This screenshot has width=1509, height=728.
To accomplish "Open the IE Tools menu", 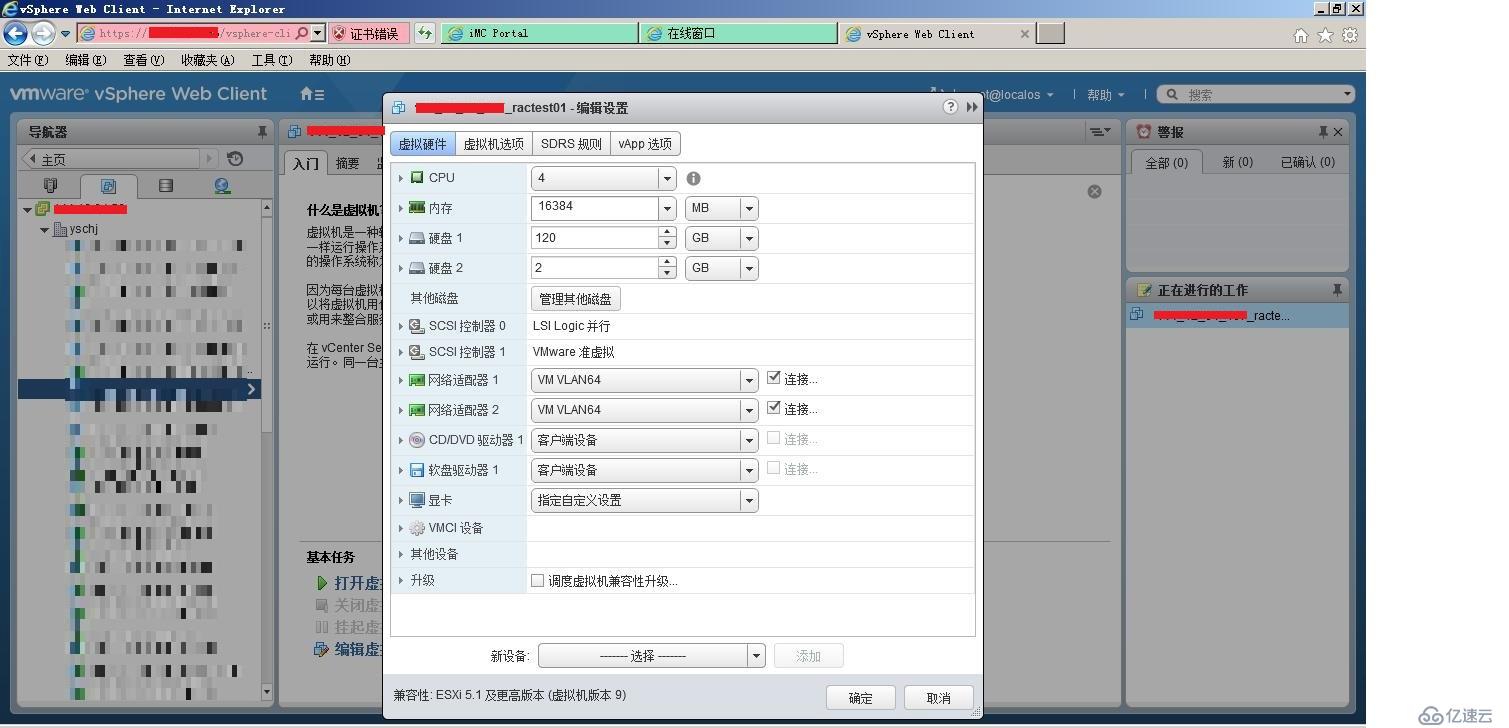I will coord(272,60).
